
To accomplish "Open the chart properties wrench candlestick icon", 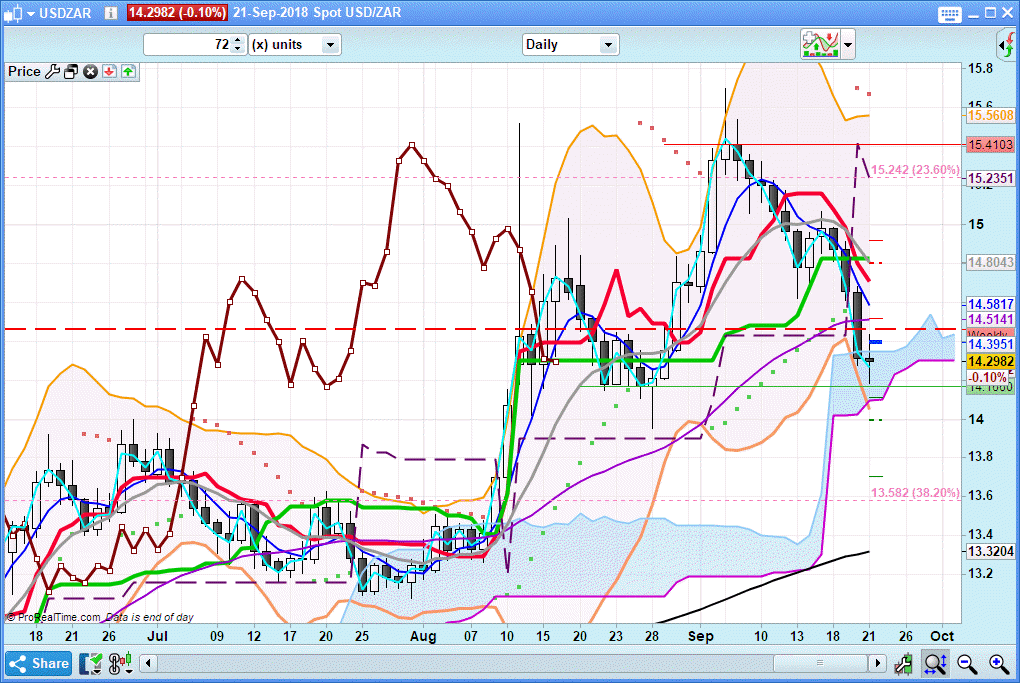I will click(x=903, y=664).
